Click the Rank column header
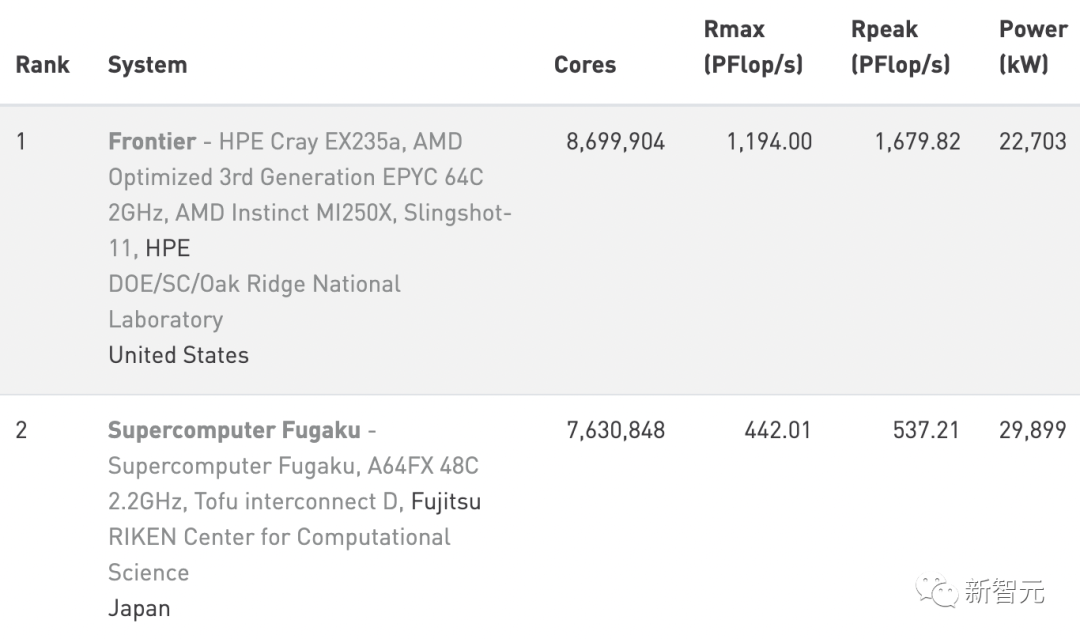This screenshot has width=1080, height=639. pyautogui.click(x=42, y=65)
